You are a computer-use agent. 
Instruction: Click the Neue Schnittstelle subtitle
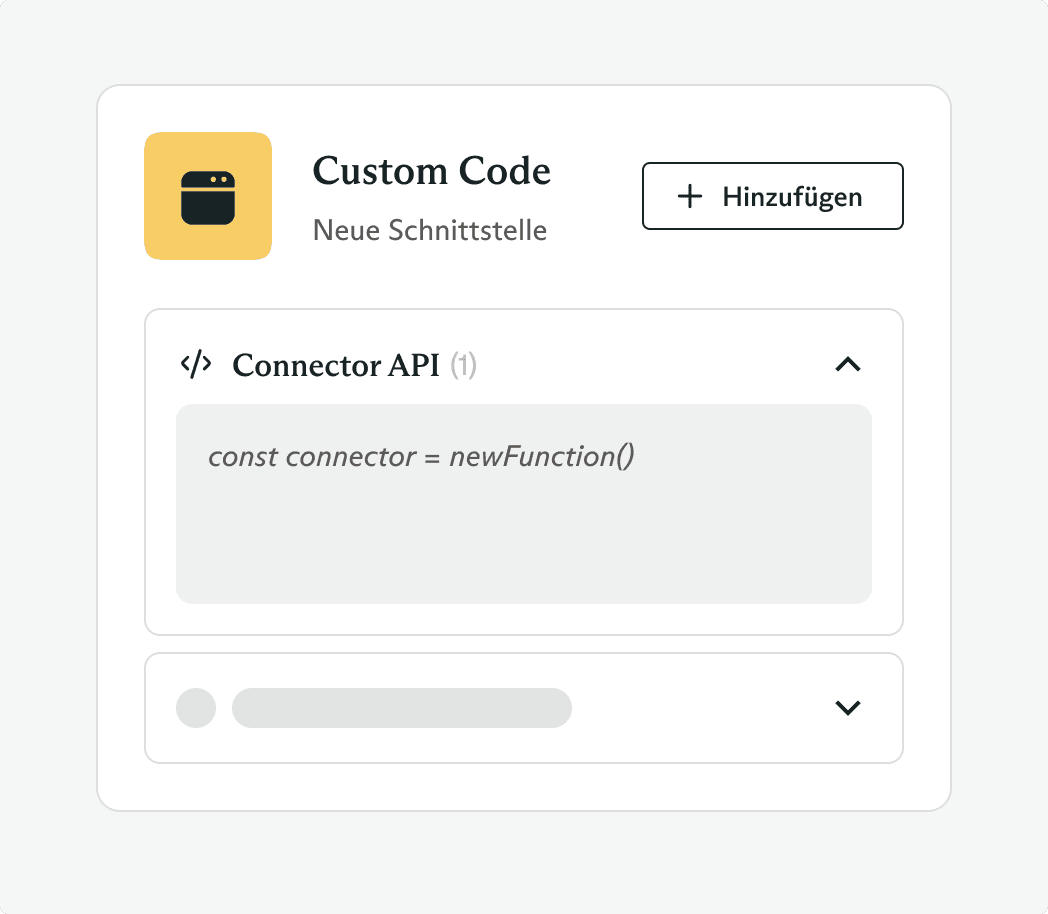[x=430, y=230]
